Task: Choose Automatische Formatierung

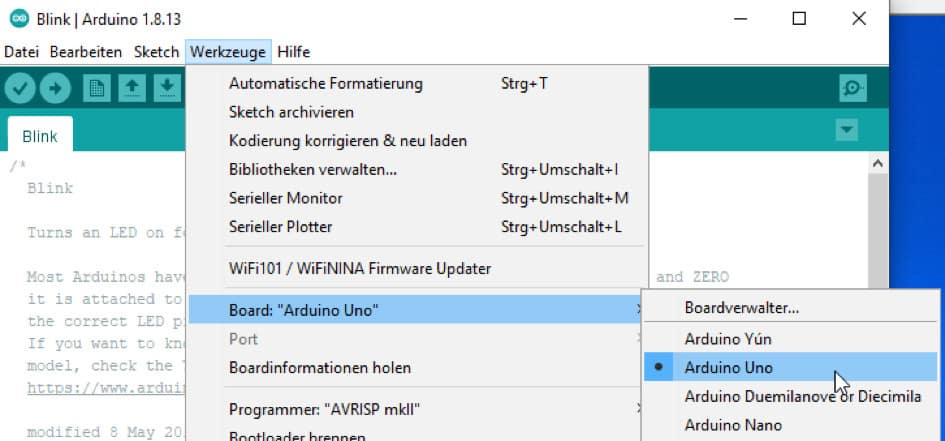Action: click(x=417, y=83)
